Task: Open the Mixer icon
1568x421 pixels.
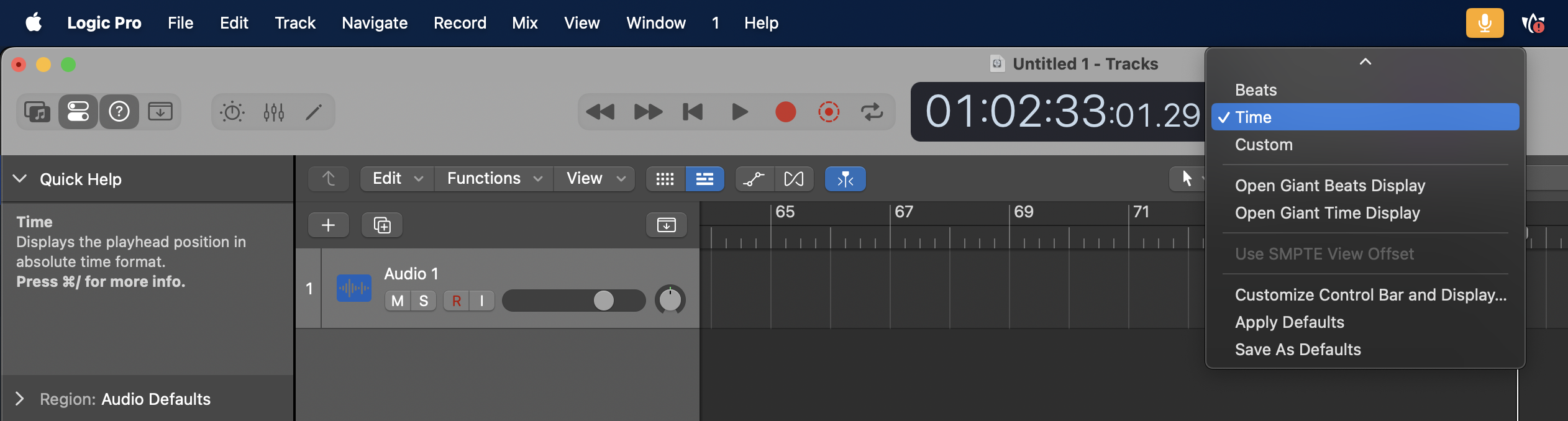Action: coord(273,112)
